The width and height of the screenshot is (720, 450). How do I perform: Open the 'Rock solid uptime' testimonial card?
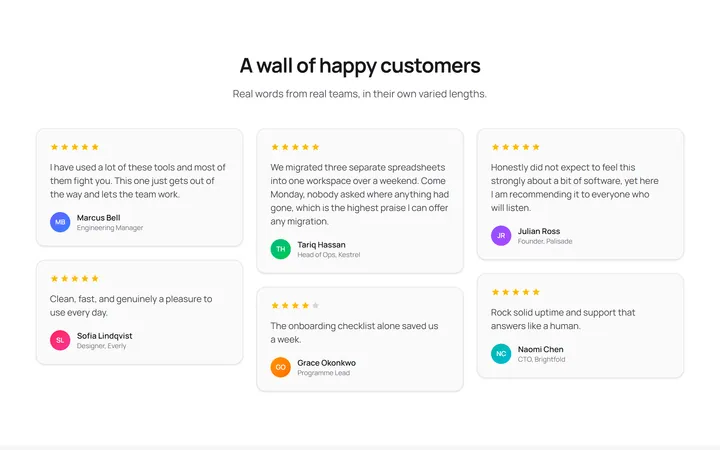[580, 326]
